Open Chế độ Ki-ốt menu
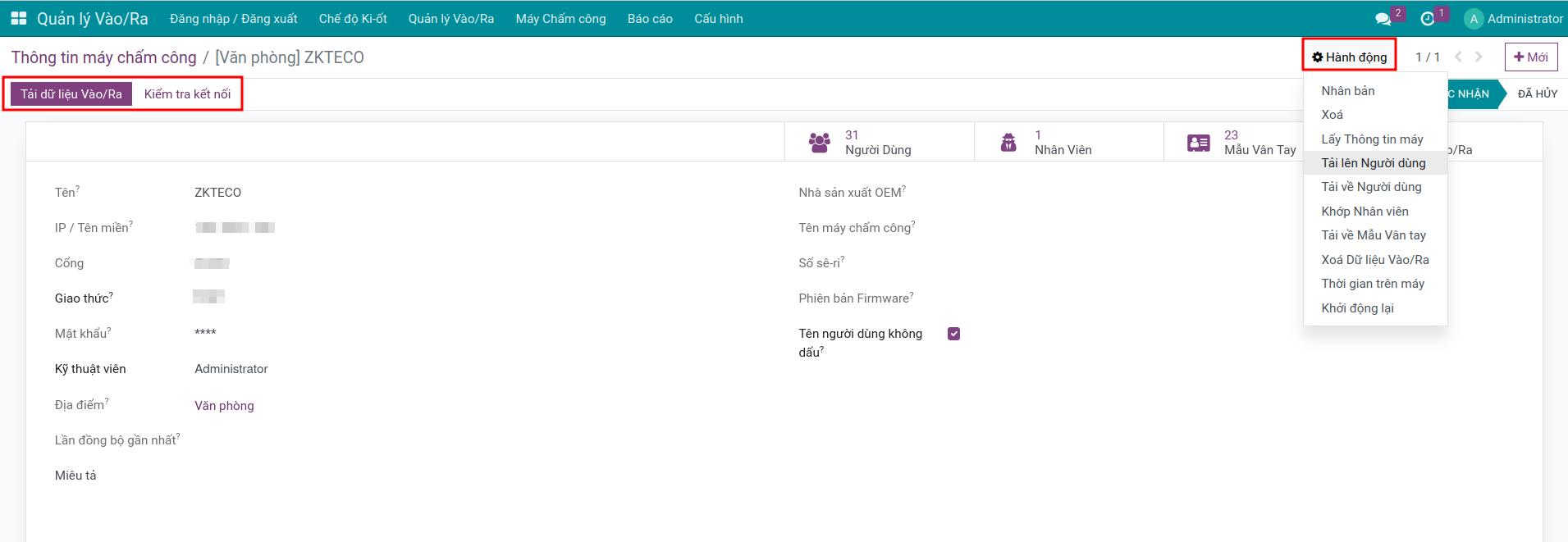Image resolution: width=1568 pixels, height=542 pixels. tap(353, 19)
